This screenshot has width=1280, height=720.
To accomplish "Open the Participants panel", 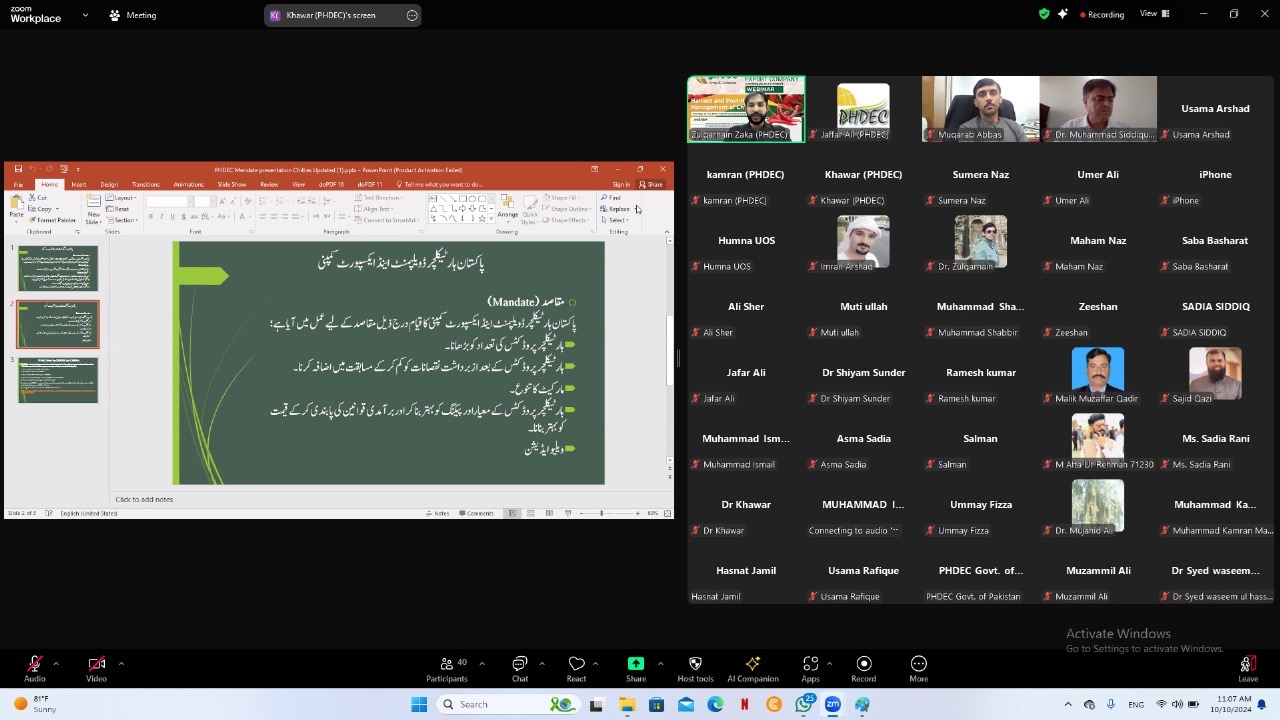I will point(446,668).
